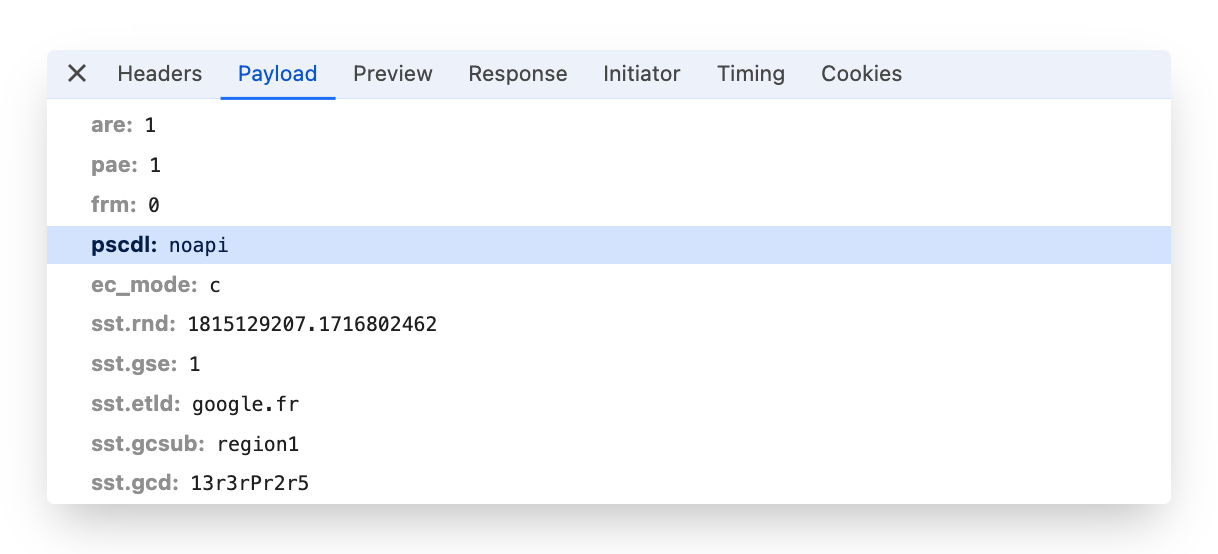View the Timing tab
Viewport: 1218px width, 554px height.
(750, 74)
